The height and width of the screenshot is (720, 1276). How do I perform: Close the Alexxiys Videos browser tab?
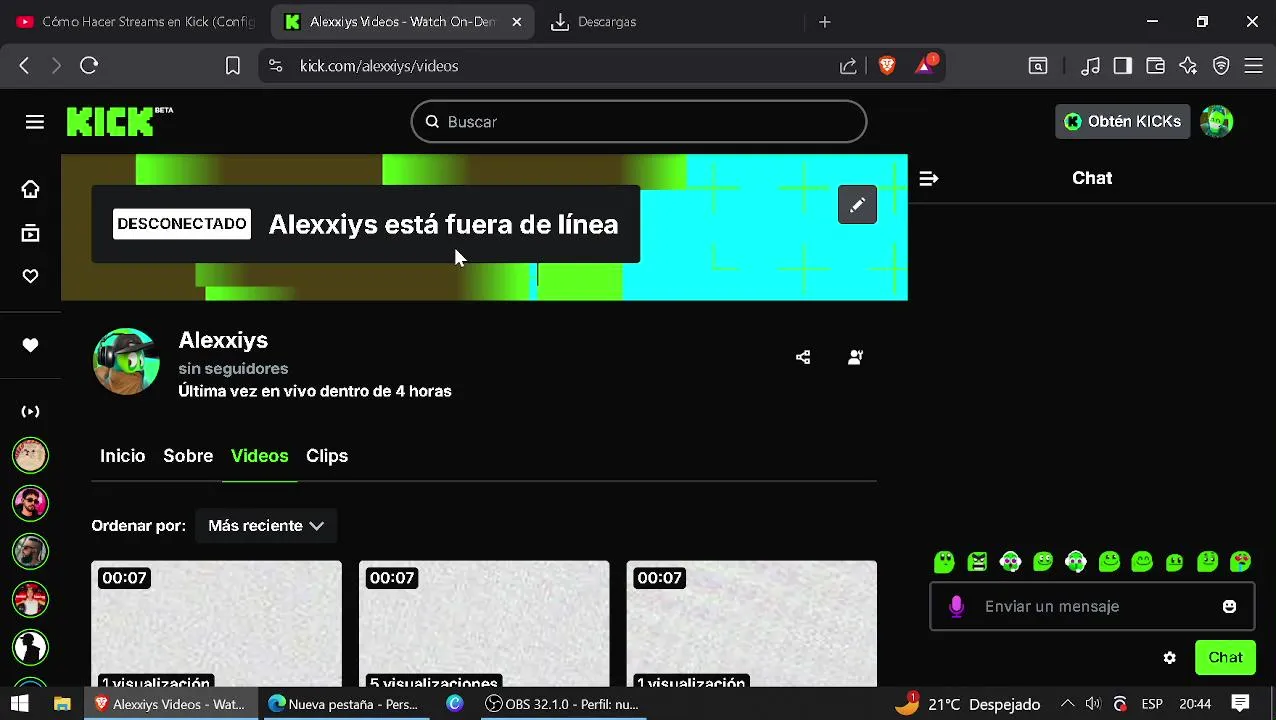(517, 22)
